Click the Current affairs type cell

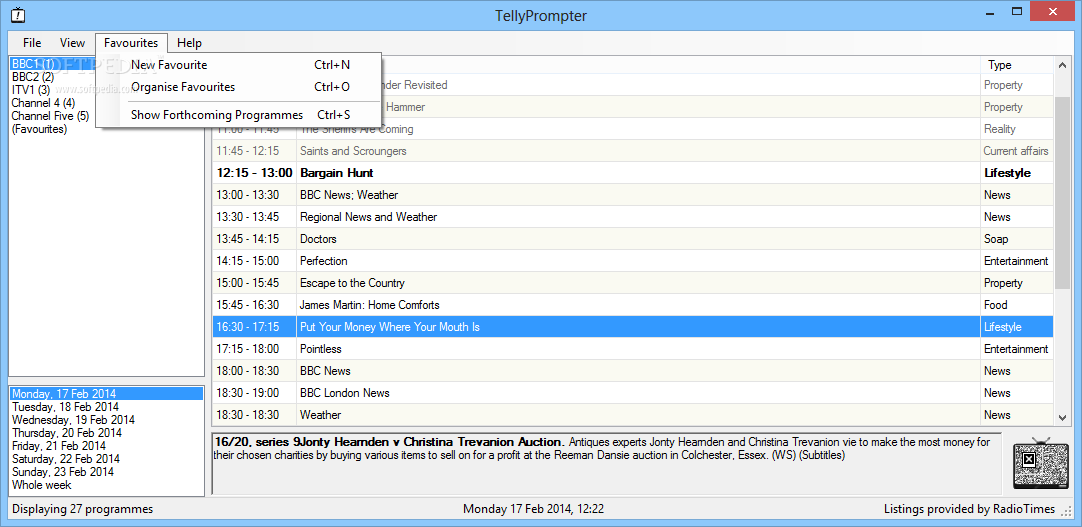click(x=1016, y=151)
